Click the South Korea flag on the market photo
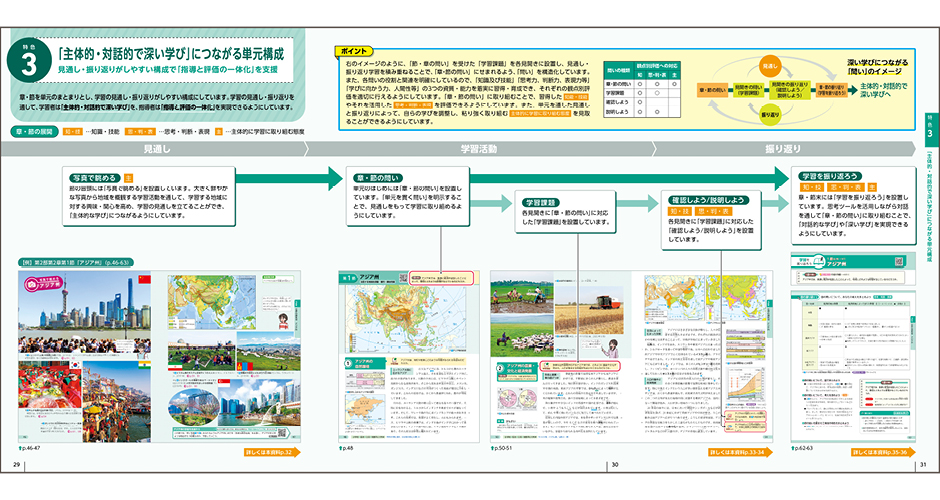Viewport: 940px width, 500px height. (75, 365)
